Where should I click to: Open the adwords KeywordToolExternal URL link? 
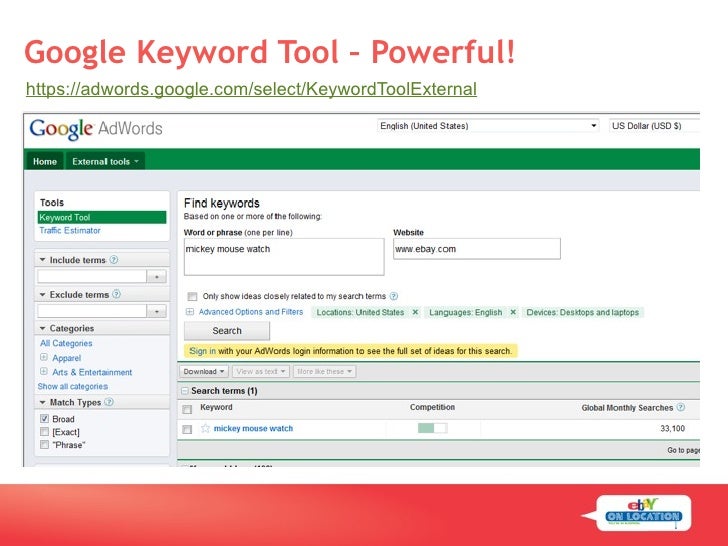coord(251,89)
